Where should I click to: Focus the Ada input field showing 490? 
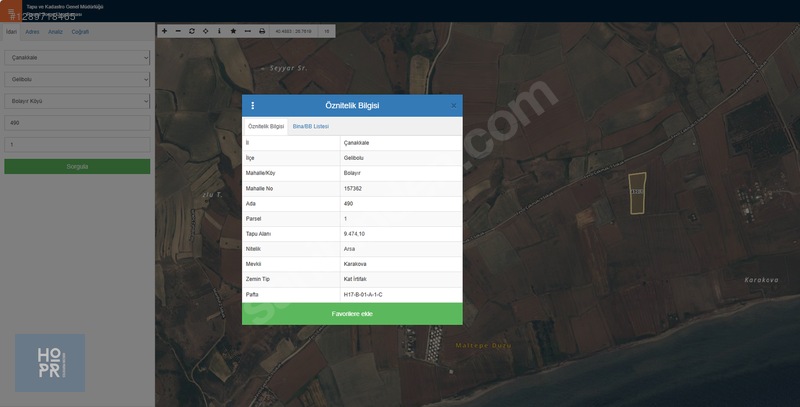77,123
